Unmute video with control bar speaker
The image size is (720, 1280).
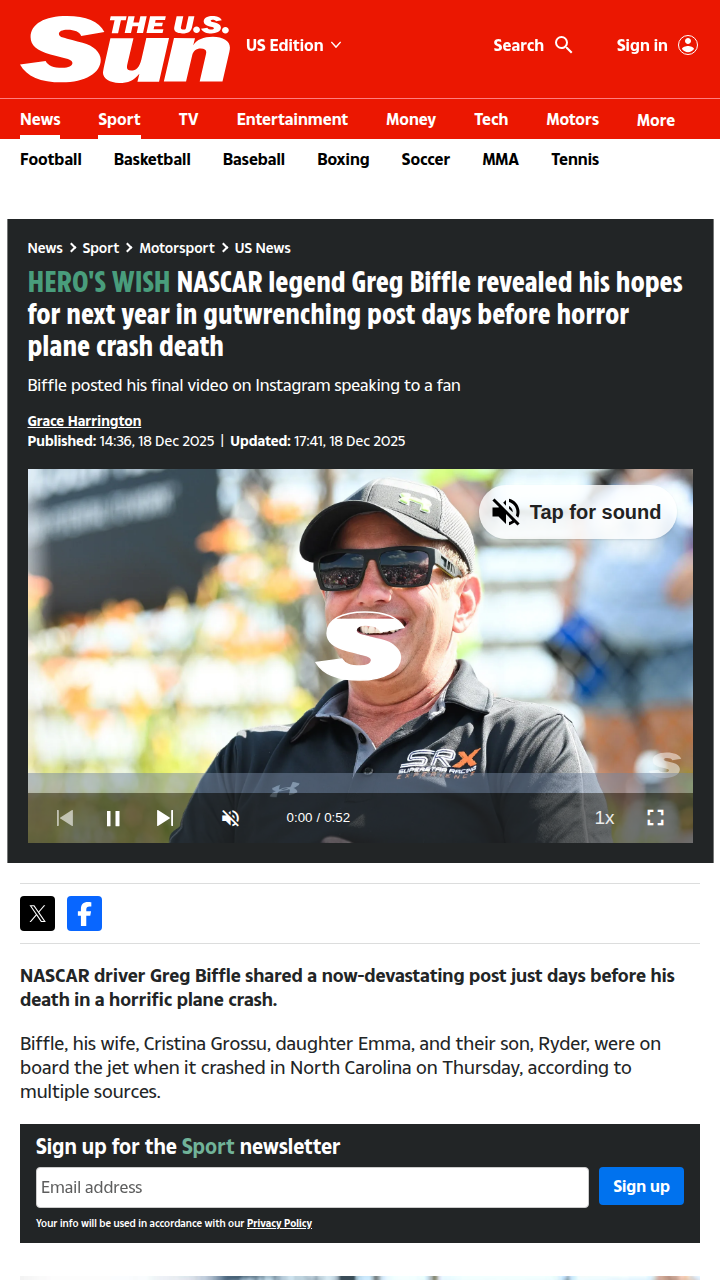[230, 818]
